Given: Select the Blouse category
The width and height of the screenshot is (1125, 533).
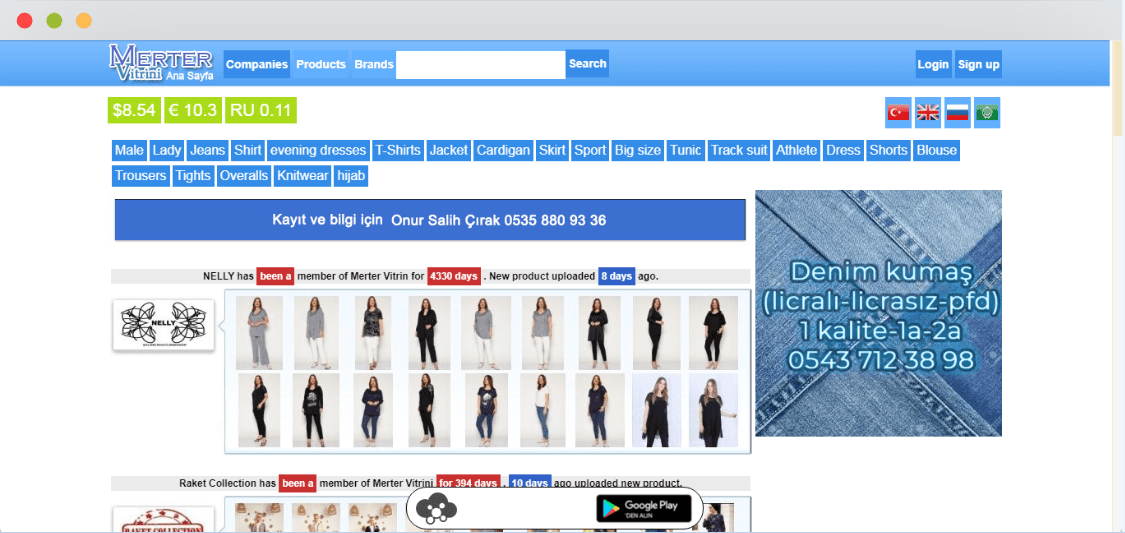Looking at the screenshot, I should click(937, 151).
